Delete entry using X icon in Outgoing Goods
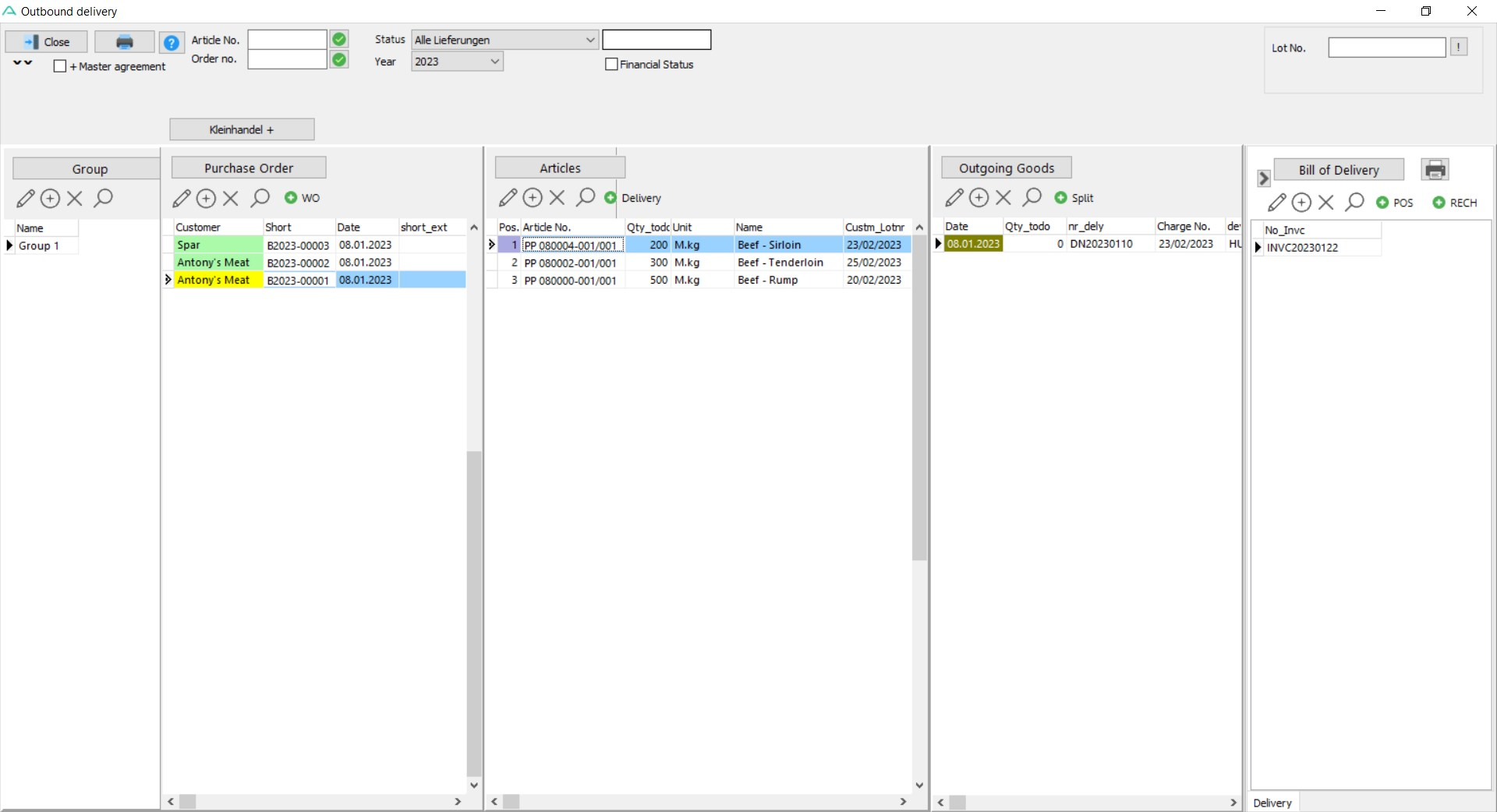This screenshot has height=812, width=1497. pyautogui.click(x=1003, y=198)
